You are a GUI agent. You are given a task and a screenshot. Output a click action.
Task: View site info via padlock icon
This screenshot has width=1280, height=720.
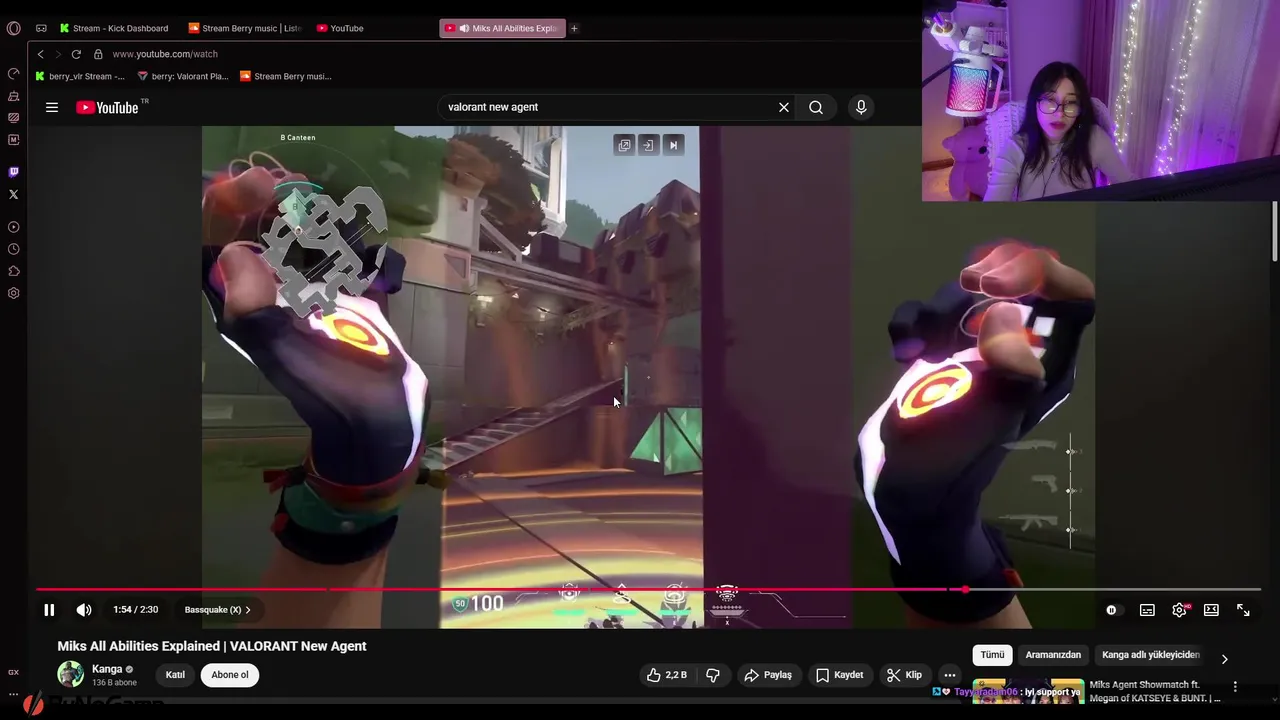(x=98, y=54)
